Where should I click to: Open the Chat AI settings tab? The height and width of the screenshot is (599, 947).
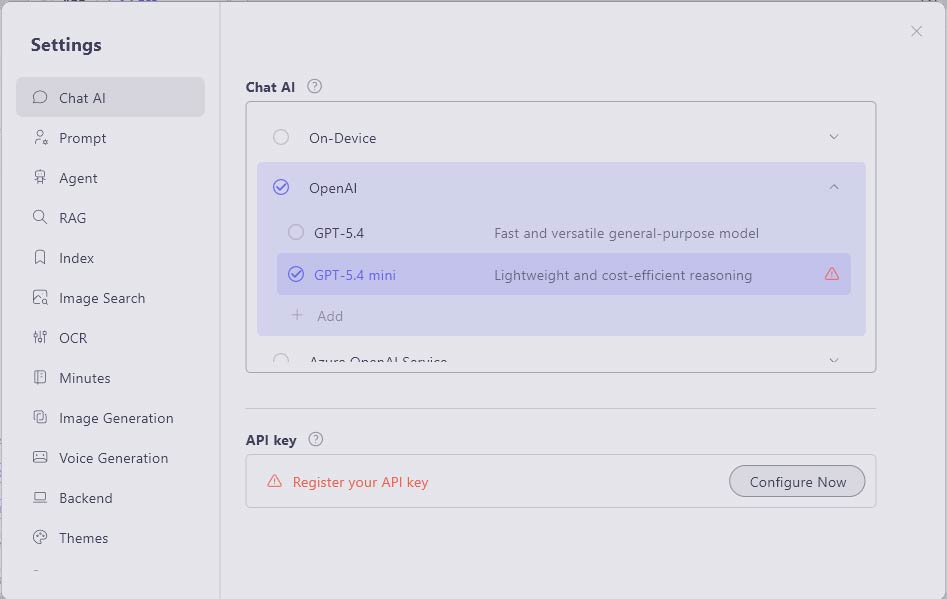tap(111, 97)
